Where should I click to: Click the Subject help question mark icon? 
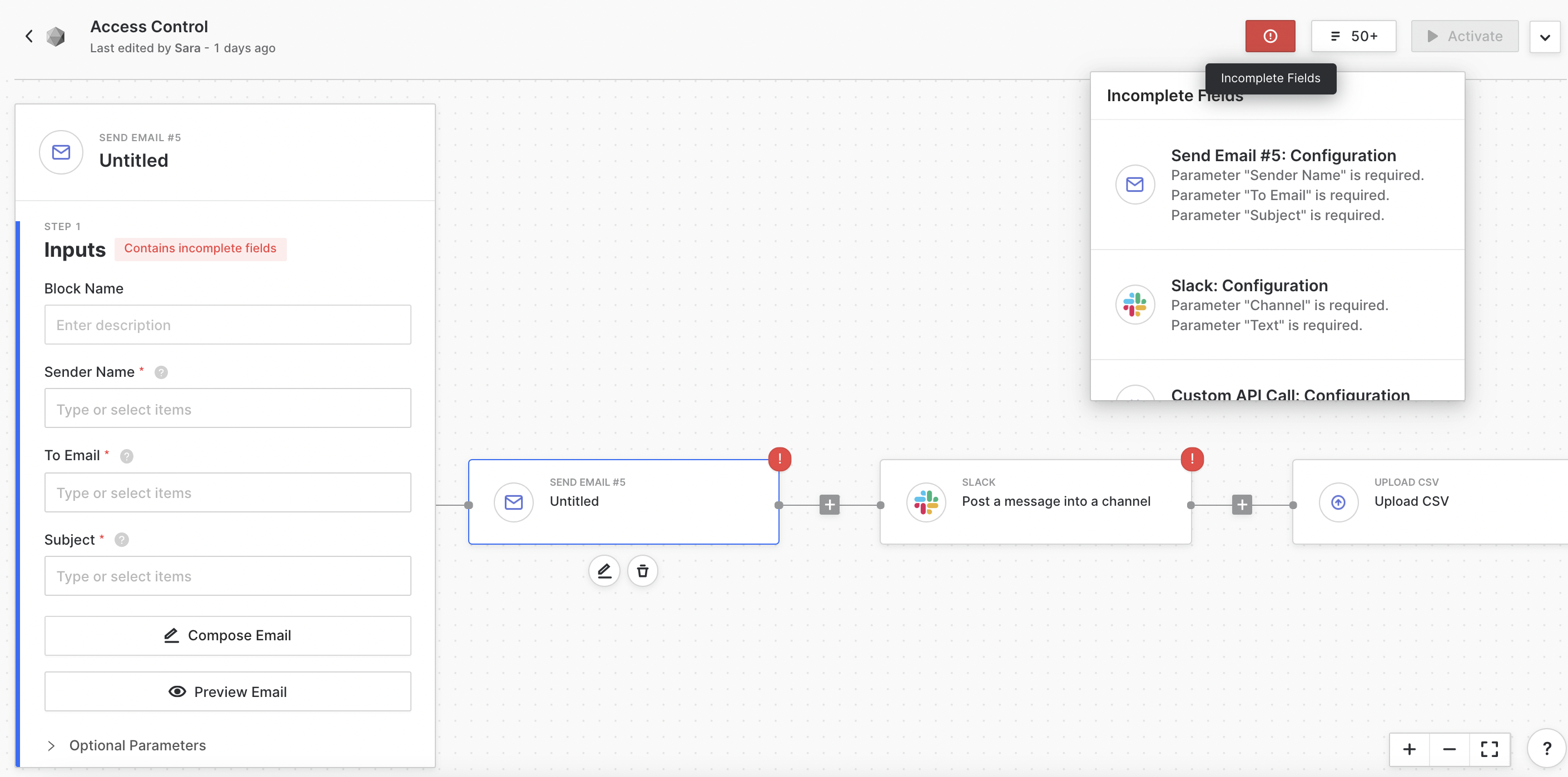tap(122, 540)
